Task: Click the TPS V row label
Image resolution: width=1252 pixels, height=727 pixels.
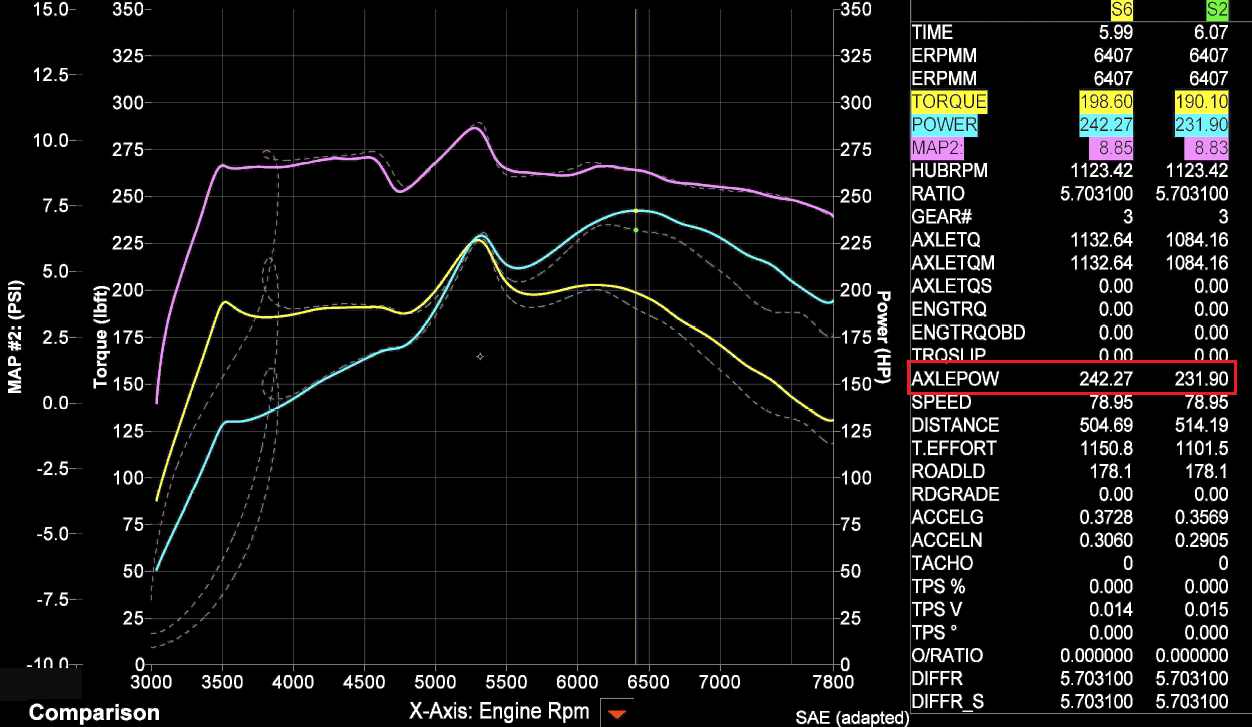Action: point(937,609)
